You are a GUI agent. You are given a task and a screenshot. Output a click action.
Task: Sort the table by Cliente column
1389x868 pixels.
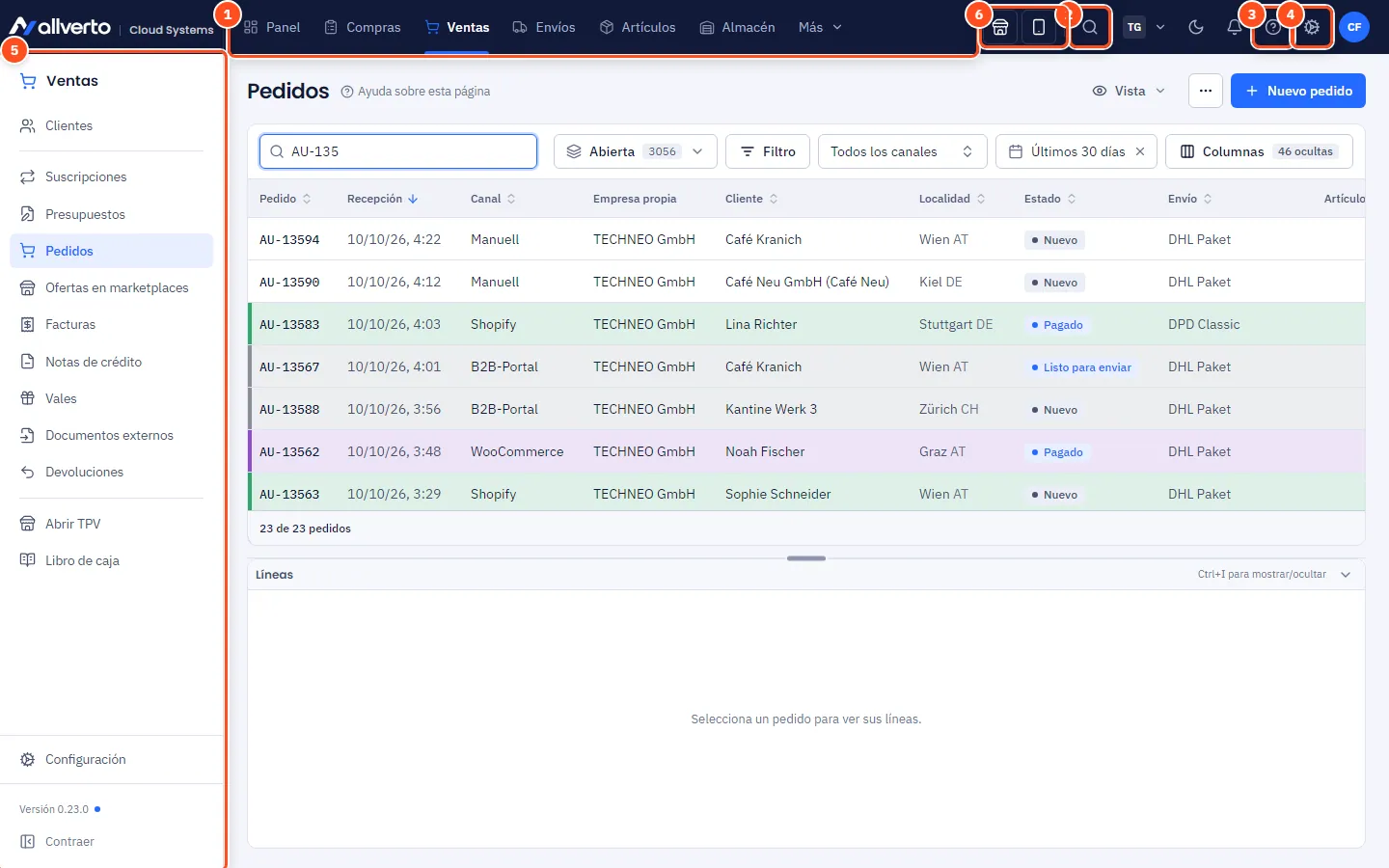pyautogui.click(x=751, y=199)
